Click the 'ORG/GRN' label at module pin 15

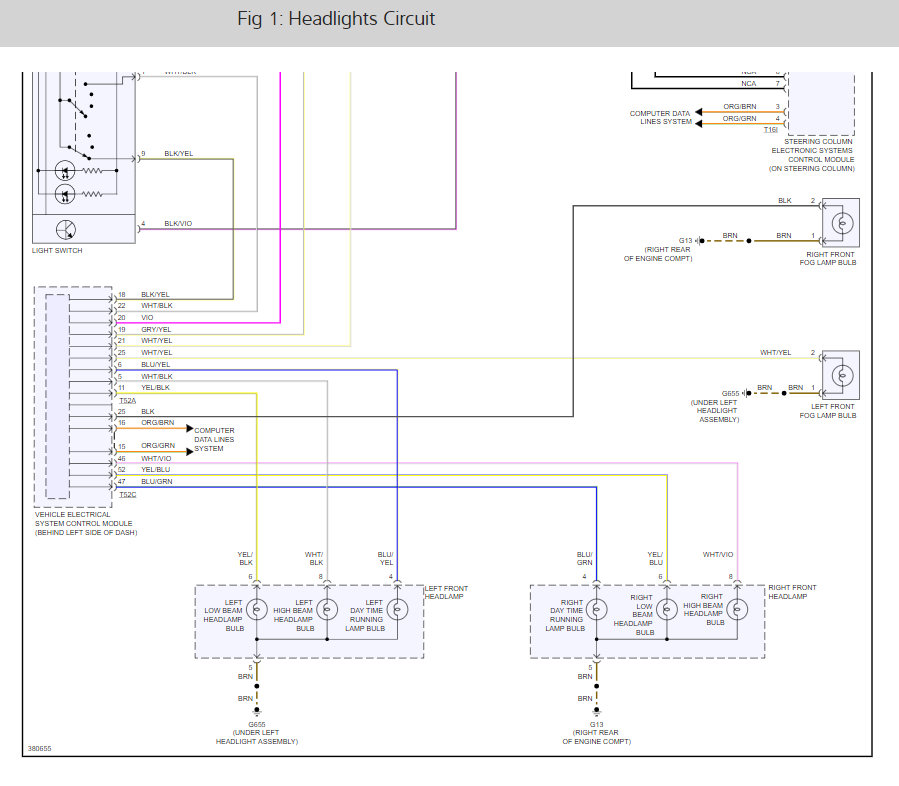click(x=158, y=445)
